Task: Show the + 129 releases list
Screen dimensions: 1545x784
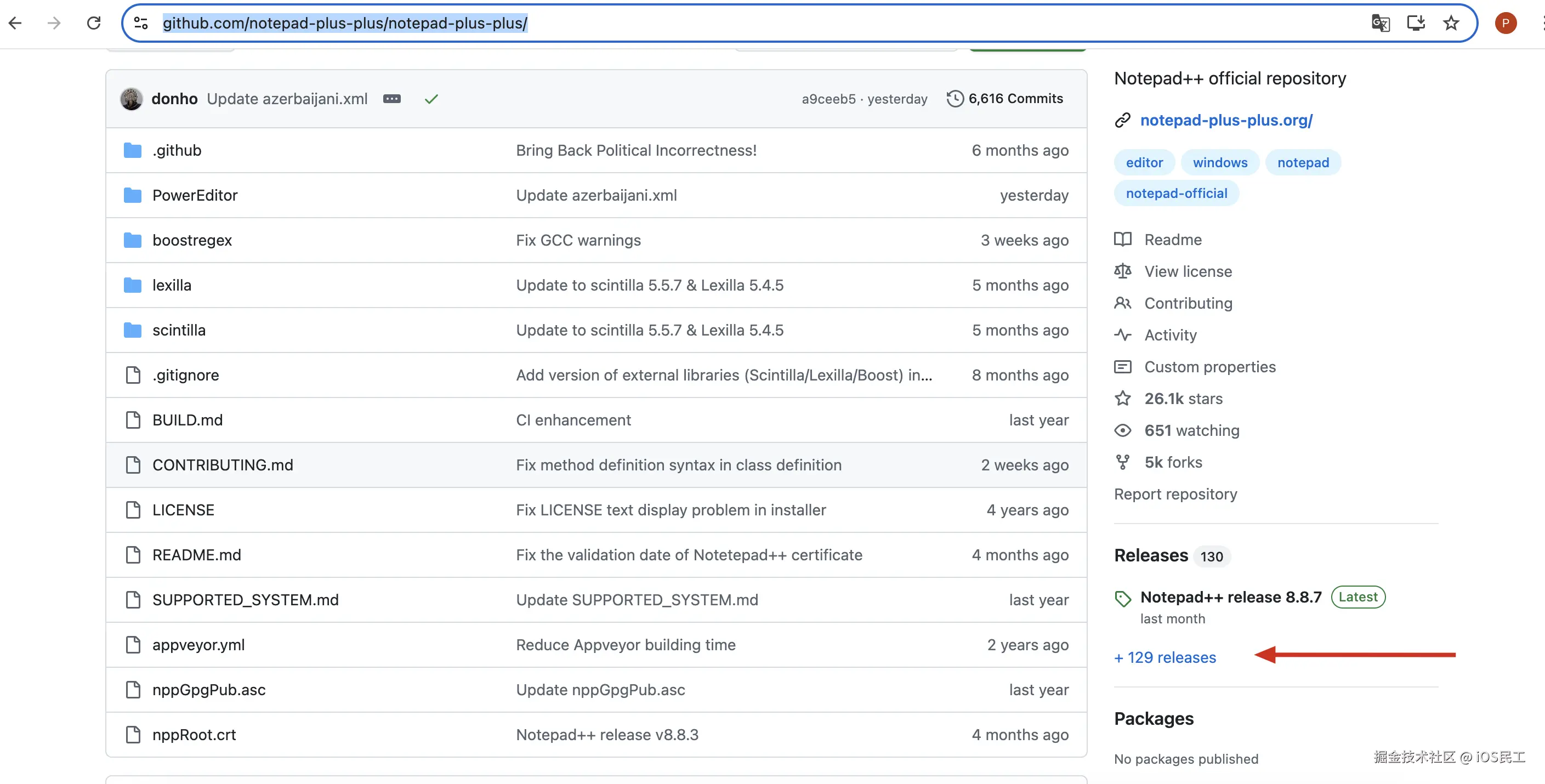Action: (1166, 657)
